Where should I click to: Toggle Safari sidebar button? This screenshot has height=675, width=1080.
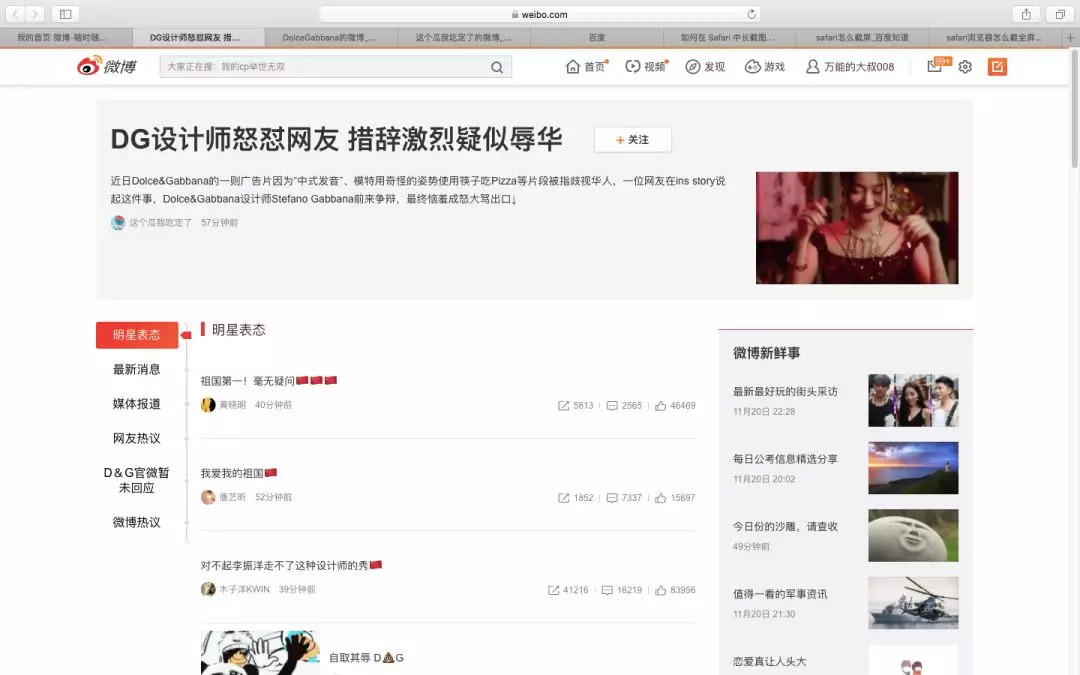[65, 14]
